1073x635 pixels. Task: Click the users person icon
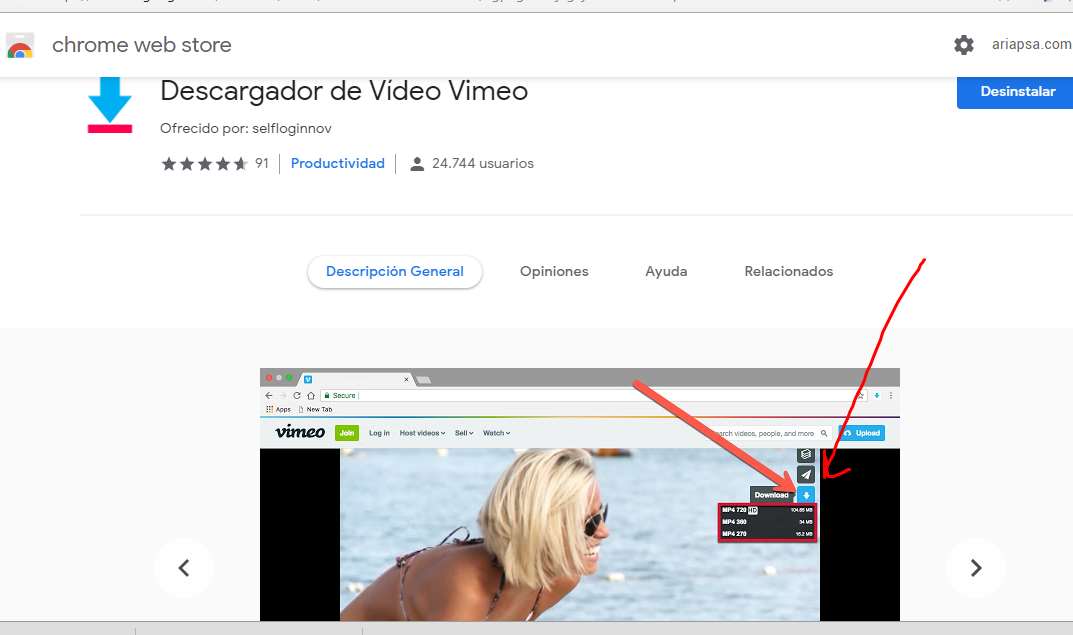417,164
